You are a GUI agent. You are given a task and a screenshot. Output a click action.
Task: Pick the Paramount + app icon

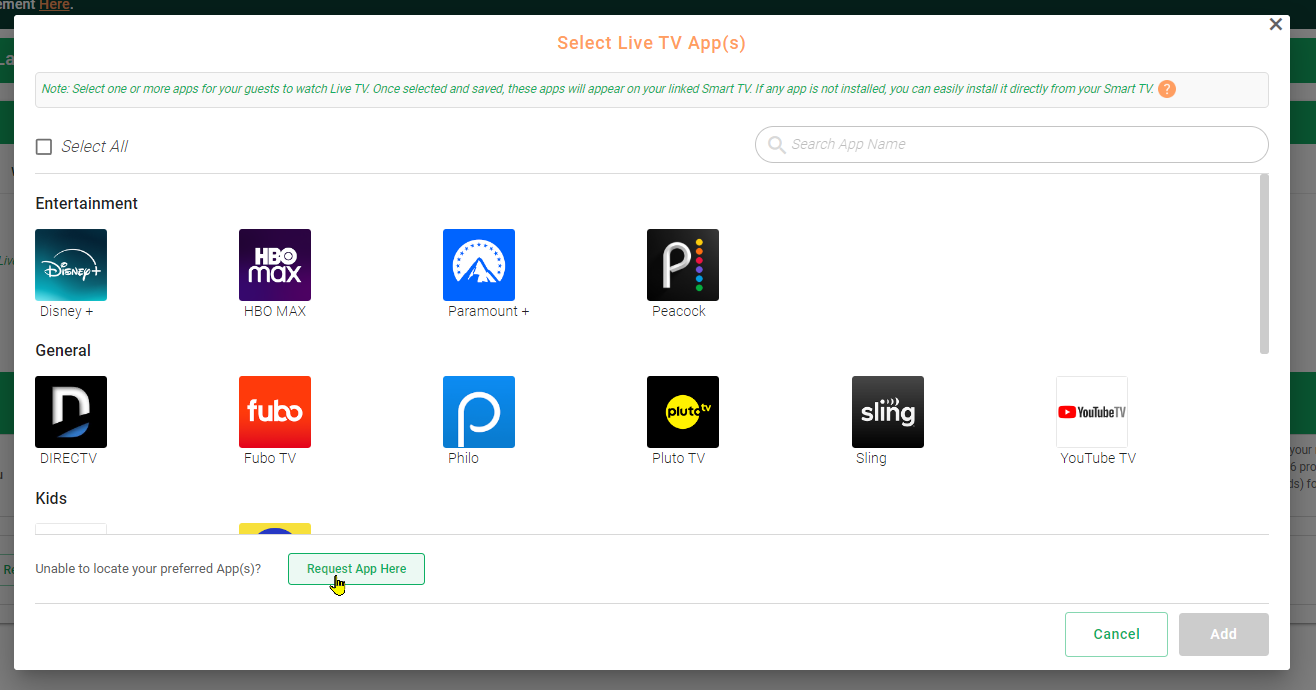click(479, 265)
